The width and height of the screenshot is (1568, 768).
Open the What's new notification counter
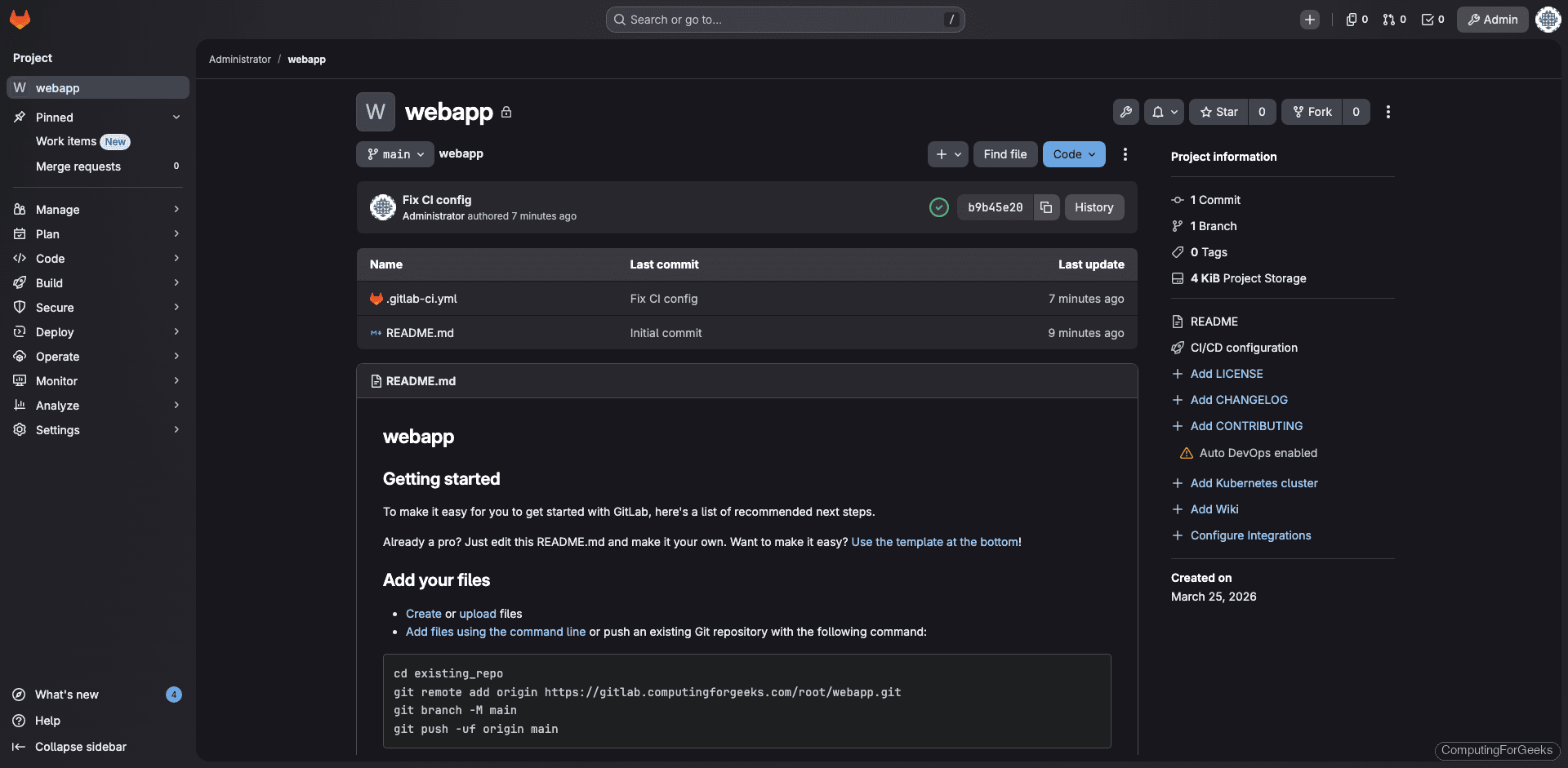[173, 695]
